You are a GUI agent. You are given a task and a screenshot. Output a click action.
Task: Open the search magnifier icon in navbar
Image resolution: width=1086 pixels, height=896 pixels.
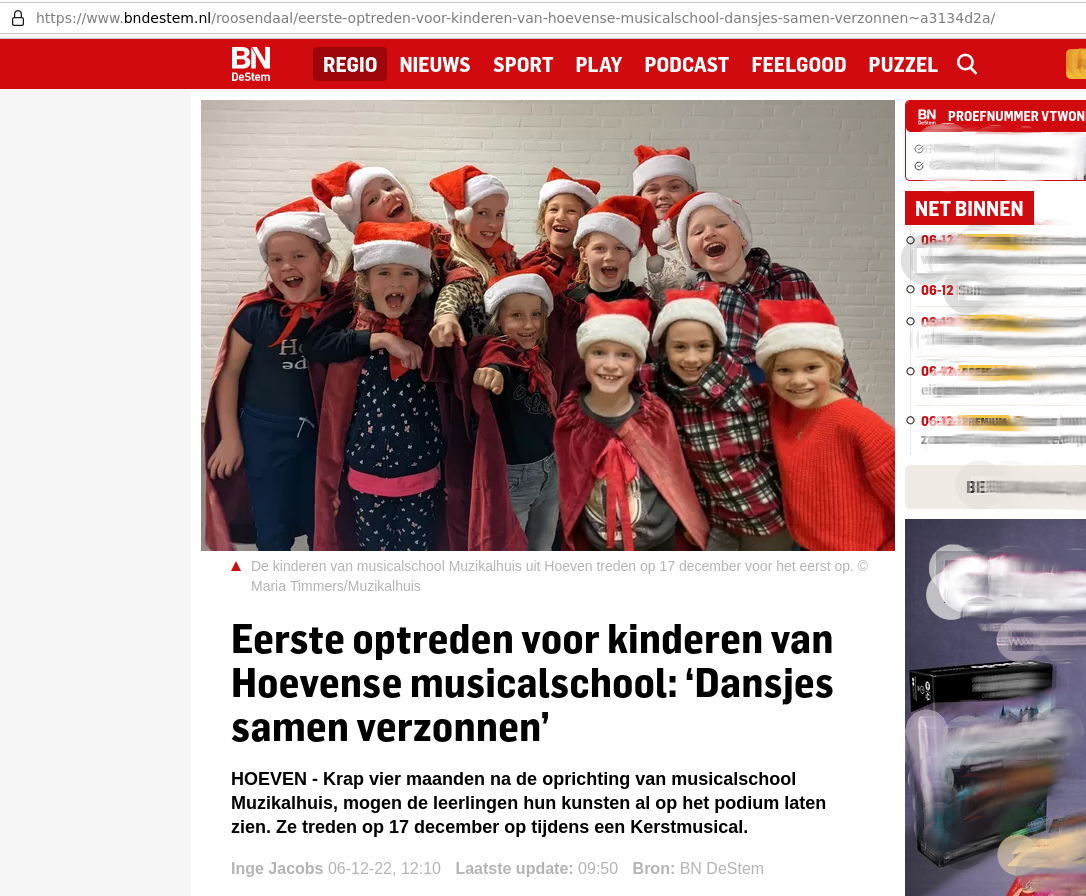click(x=967, y=64)
